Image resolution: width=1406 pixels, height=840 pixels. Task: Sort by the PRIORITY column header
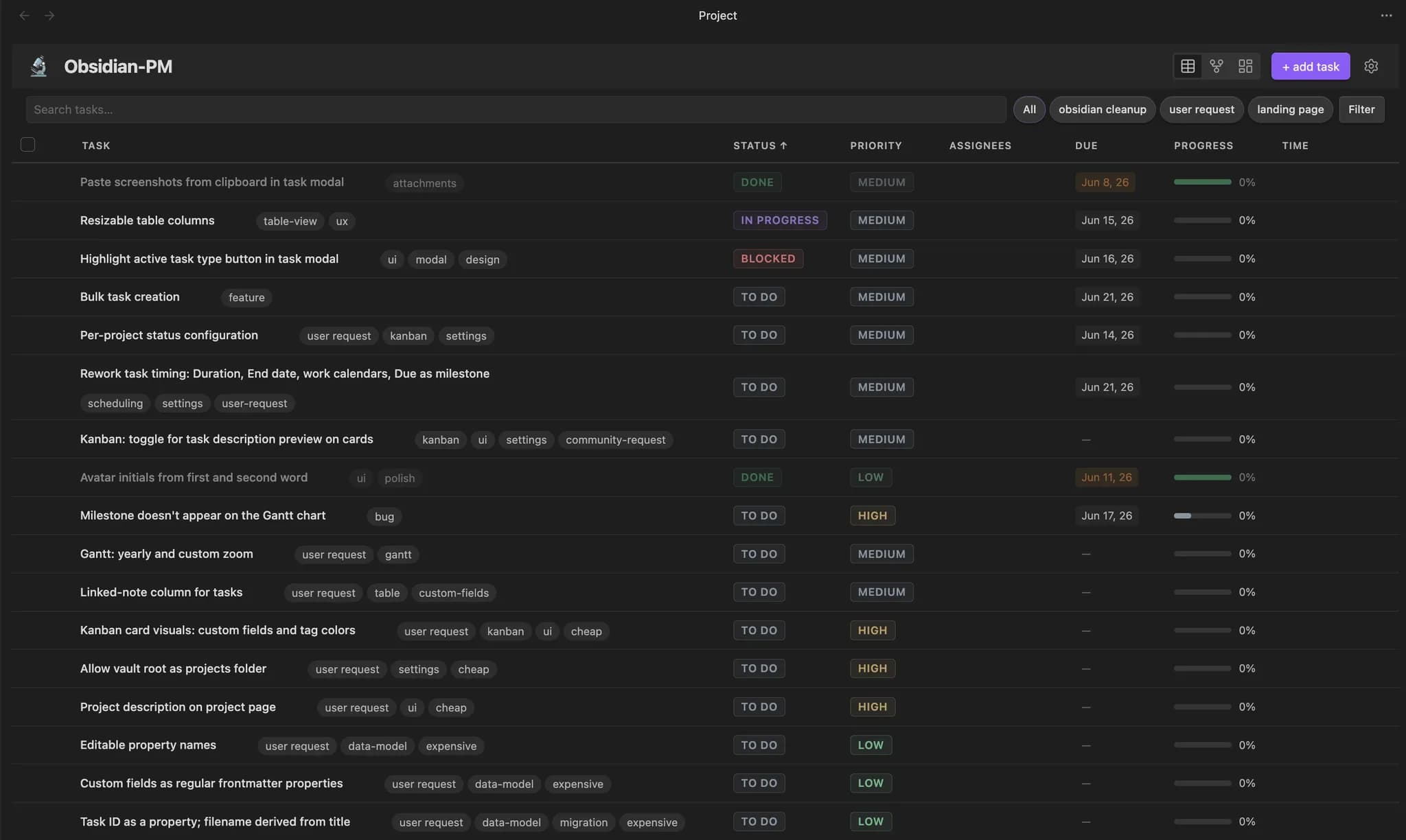(876, 145)
